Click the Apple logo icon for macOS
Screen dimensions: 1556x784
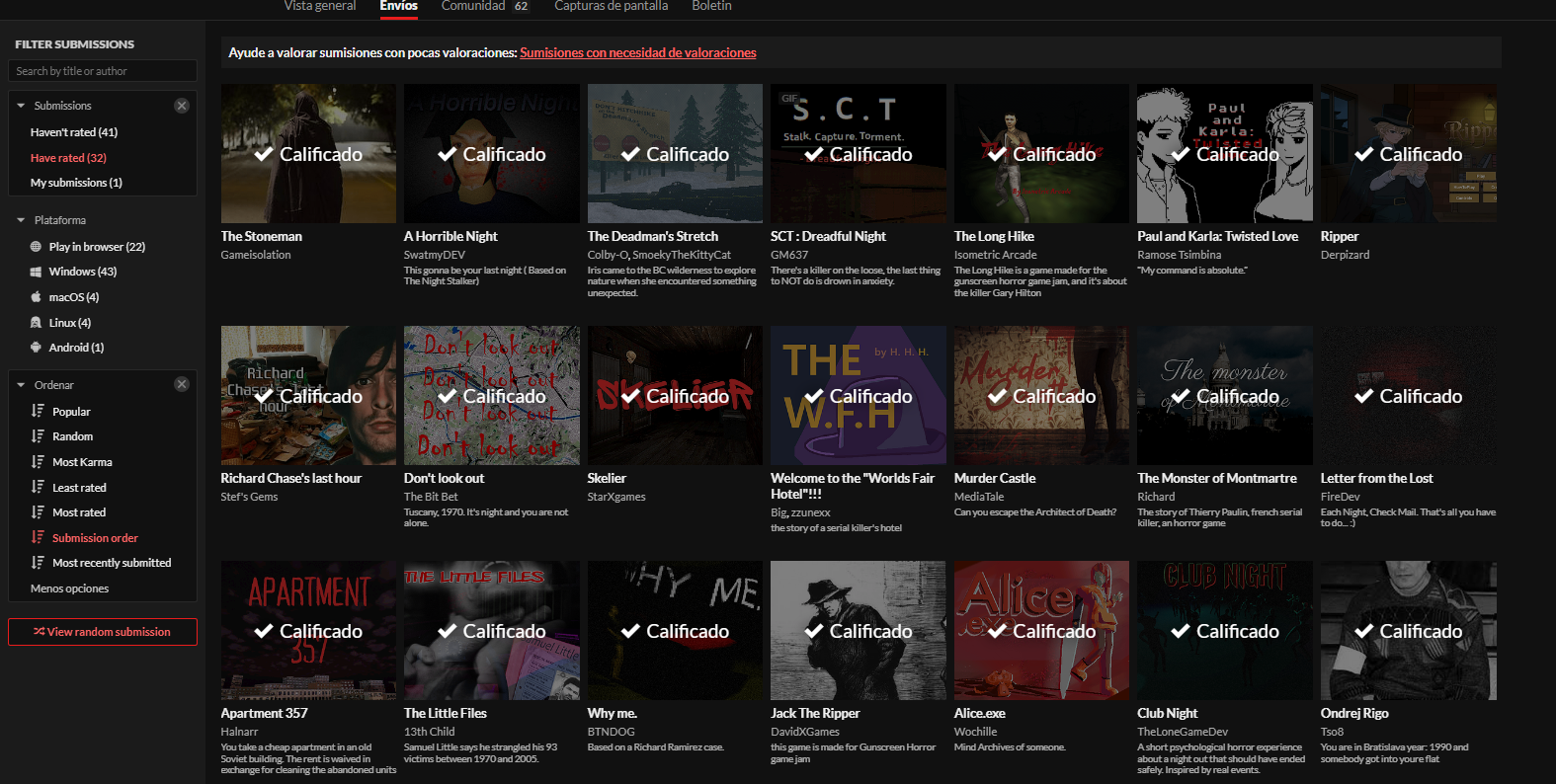[37, 297]
